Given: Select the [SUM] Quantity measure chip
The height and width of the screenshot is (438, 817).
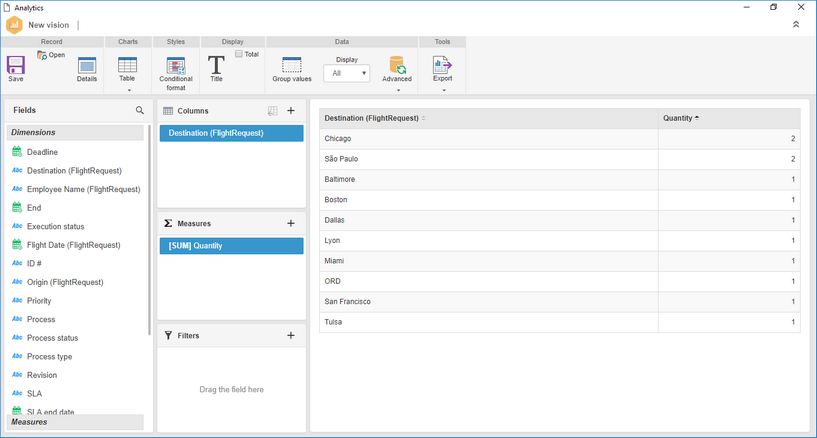Looking at the screenshot, I should click(x=231, y=246).
